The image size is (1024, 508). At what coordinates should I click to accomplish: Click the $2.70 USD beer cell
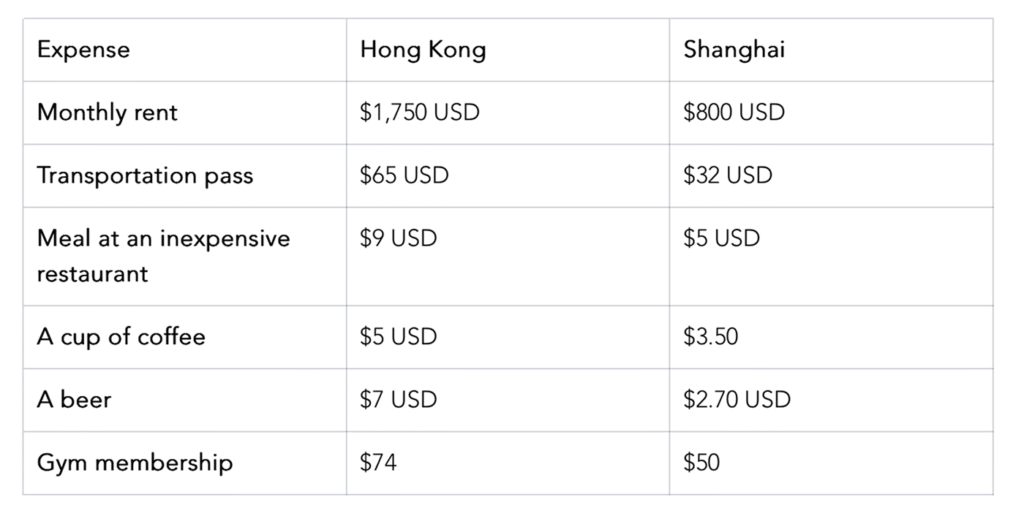tap(737, 400)
